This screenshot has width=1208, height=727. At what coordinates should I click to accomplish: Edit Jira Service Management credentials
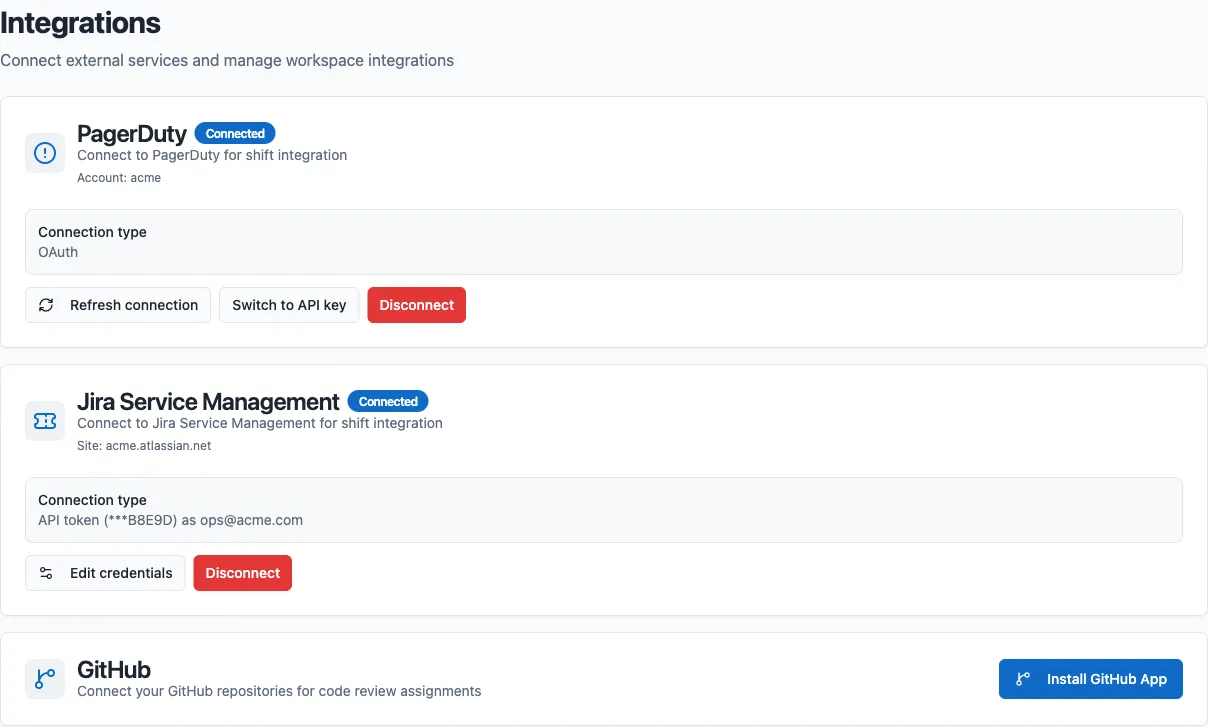coord(105,573)
